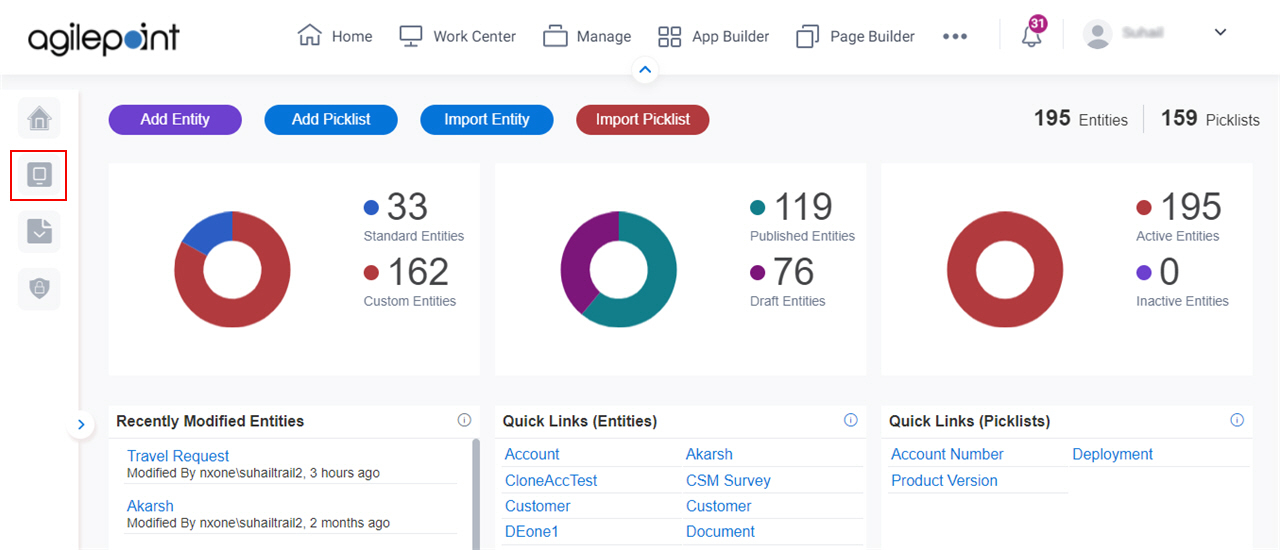Expand the user account dropdown arrow

(x=1220, y=32)
